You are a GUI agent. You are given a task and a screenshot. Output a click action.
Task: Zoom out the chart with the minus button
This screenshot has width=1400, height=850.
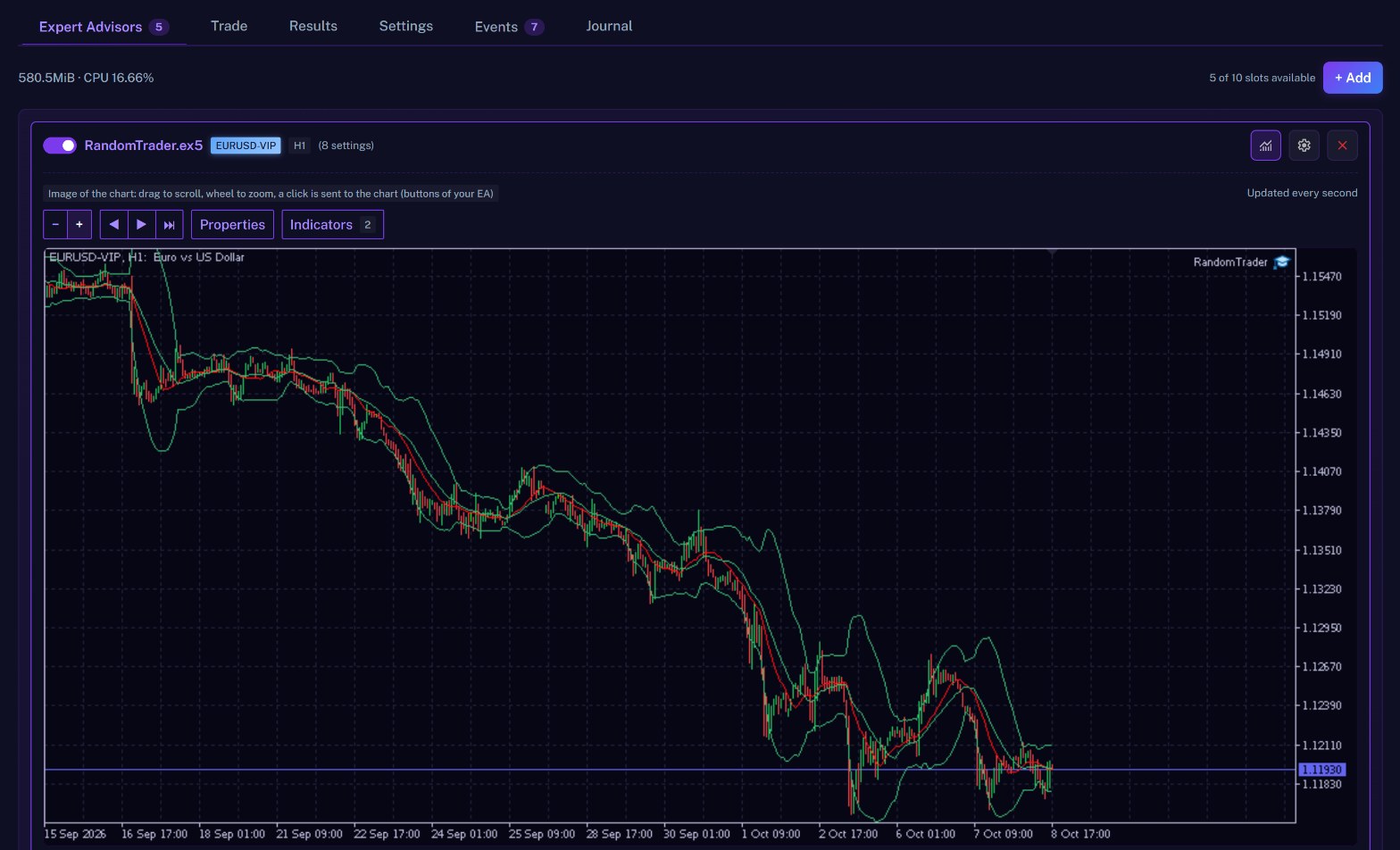(x=55, y=225)
